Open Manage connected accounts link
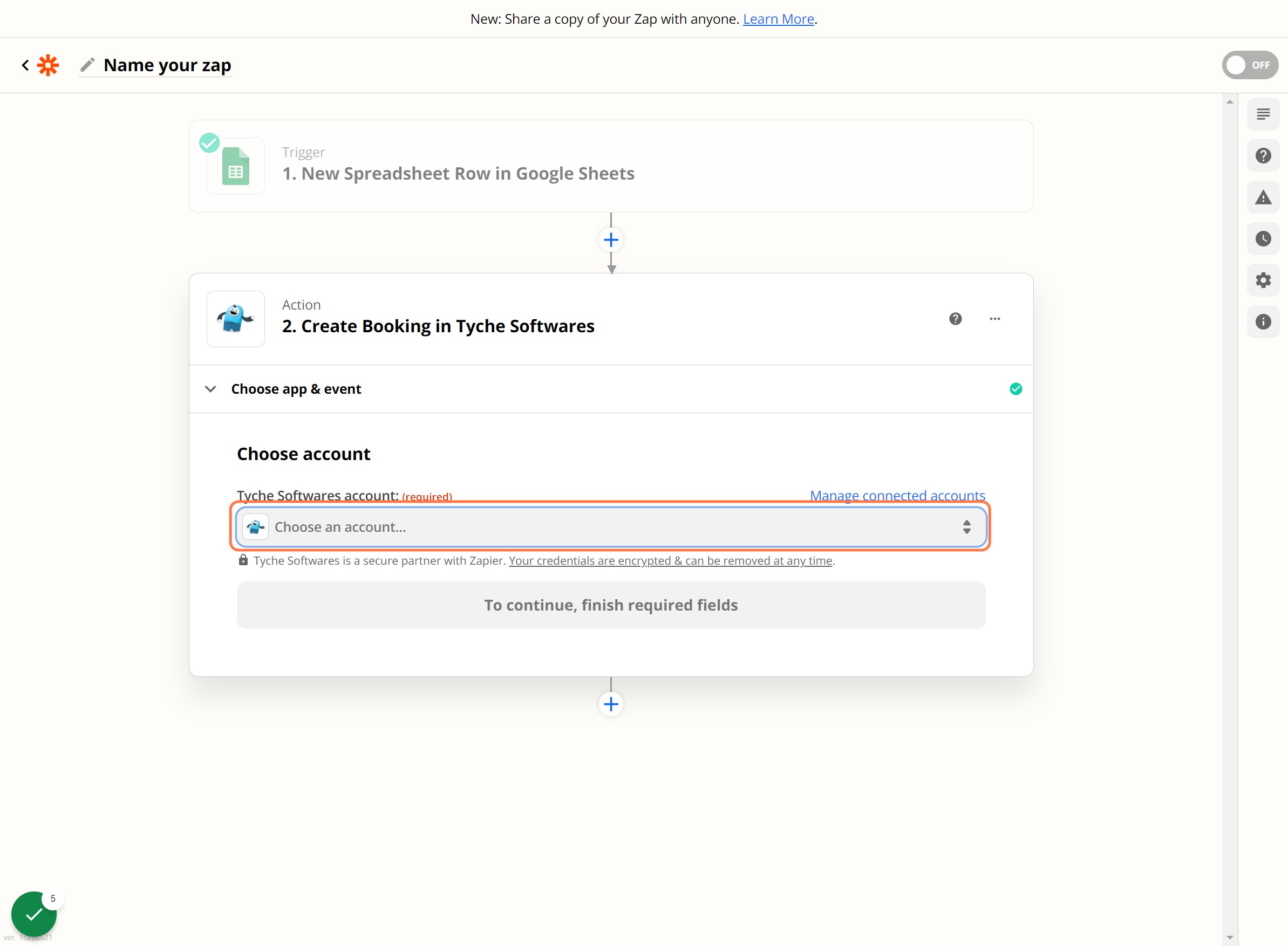 pos(897,495)
